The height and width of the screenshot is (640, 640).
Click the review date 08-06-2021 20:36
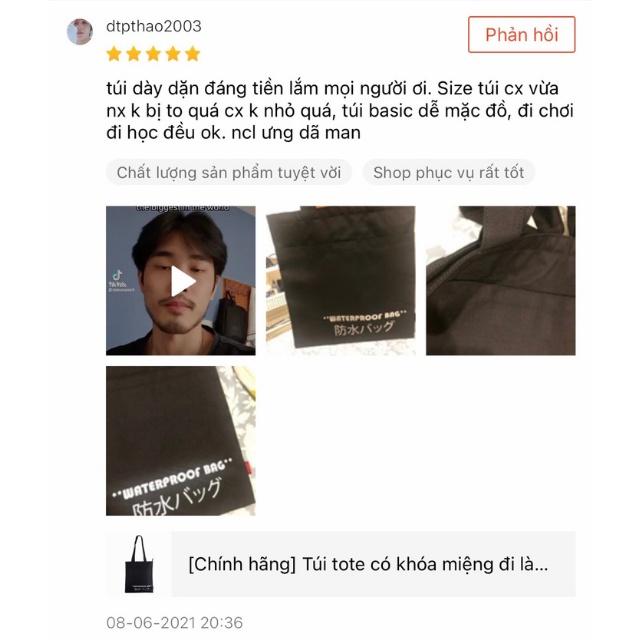[x=175, y=623]
